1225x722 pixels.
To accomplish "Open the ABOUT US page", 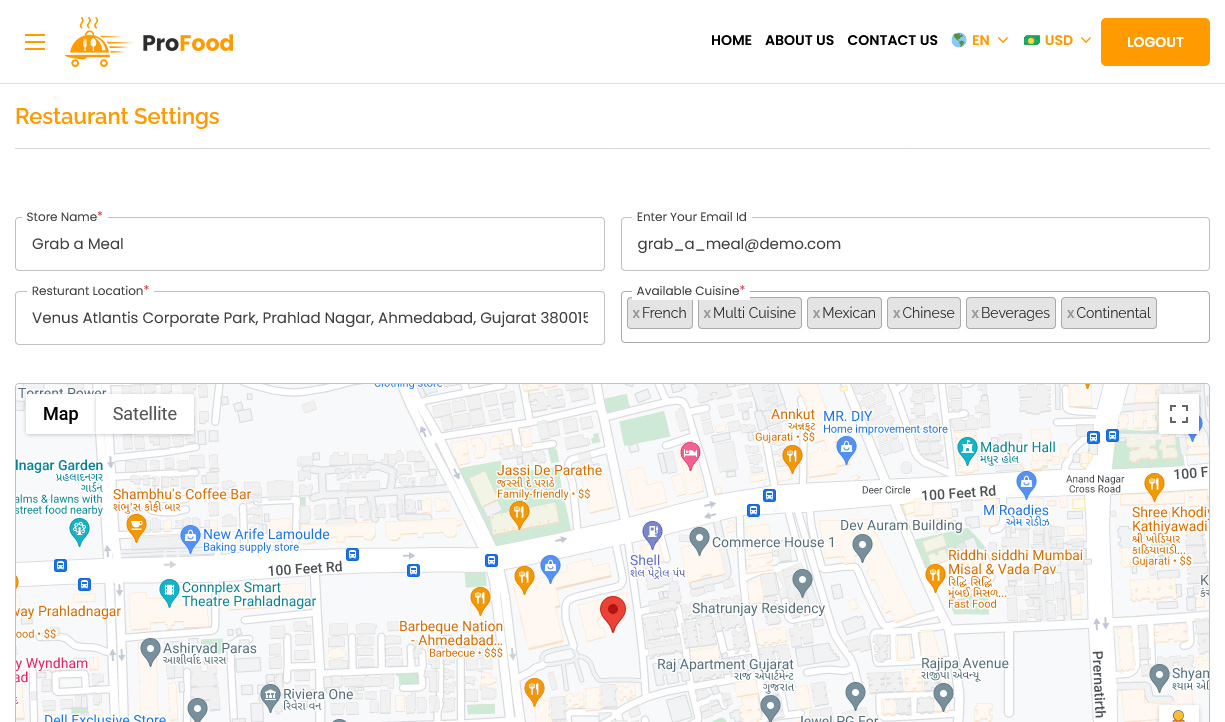I will pos(799,41).
